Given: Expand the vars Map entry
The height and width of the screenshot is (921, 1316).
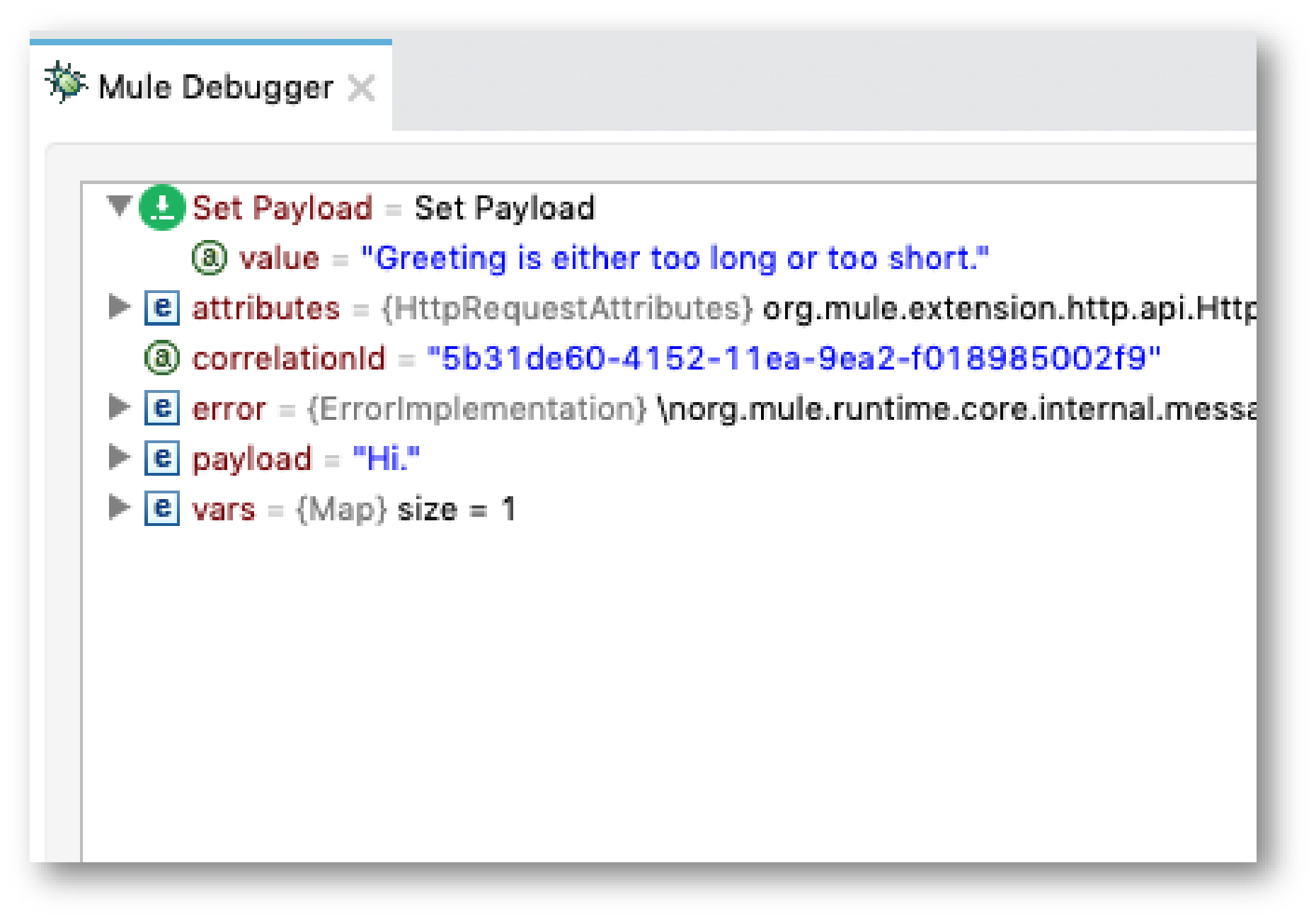Looking at the screenshot, I should point(119,508).
